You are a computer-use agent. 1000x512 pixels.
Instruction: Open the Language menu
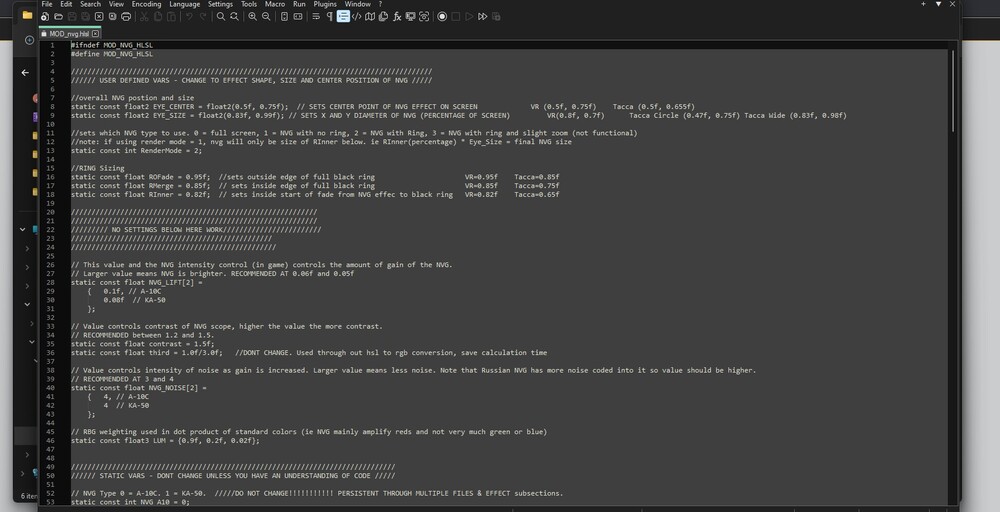[184, 4]
